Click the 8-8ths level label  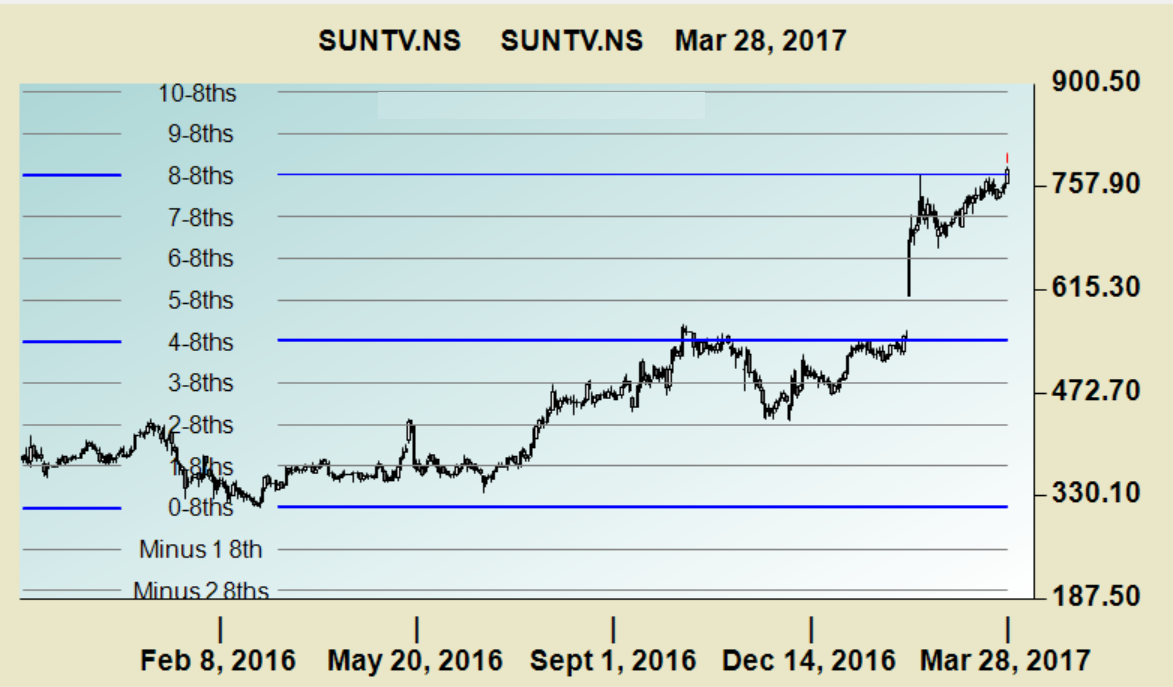198,176
